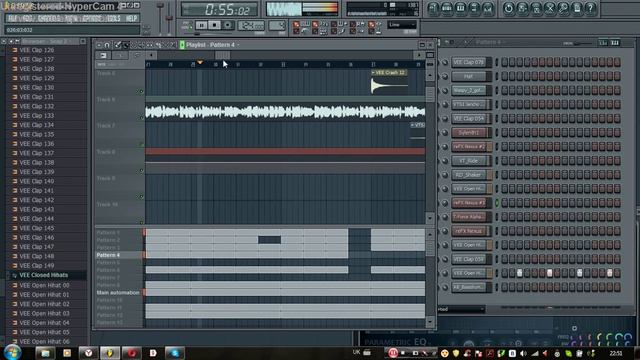640x360 pixels.
Task: Click the orange playhead position marker
Action: tap(200, 62)
